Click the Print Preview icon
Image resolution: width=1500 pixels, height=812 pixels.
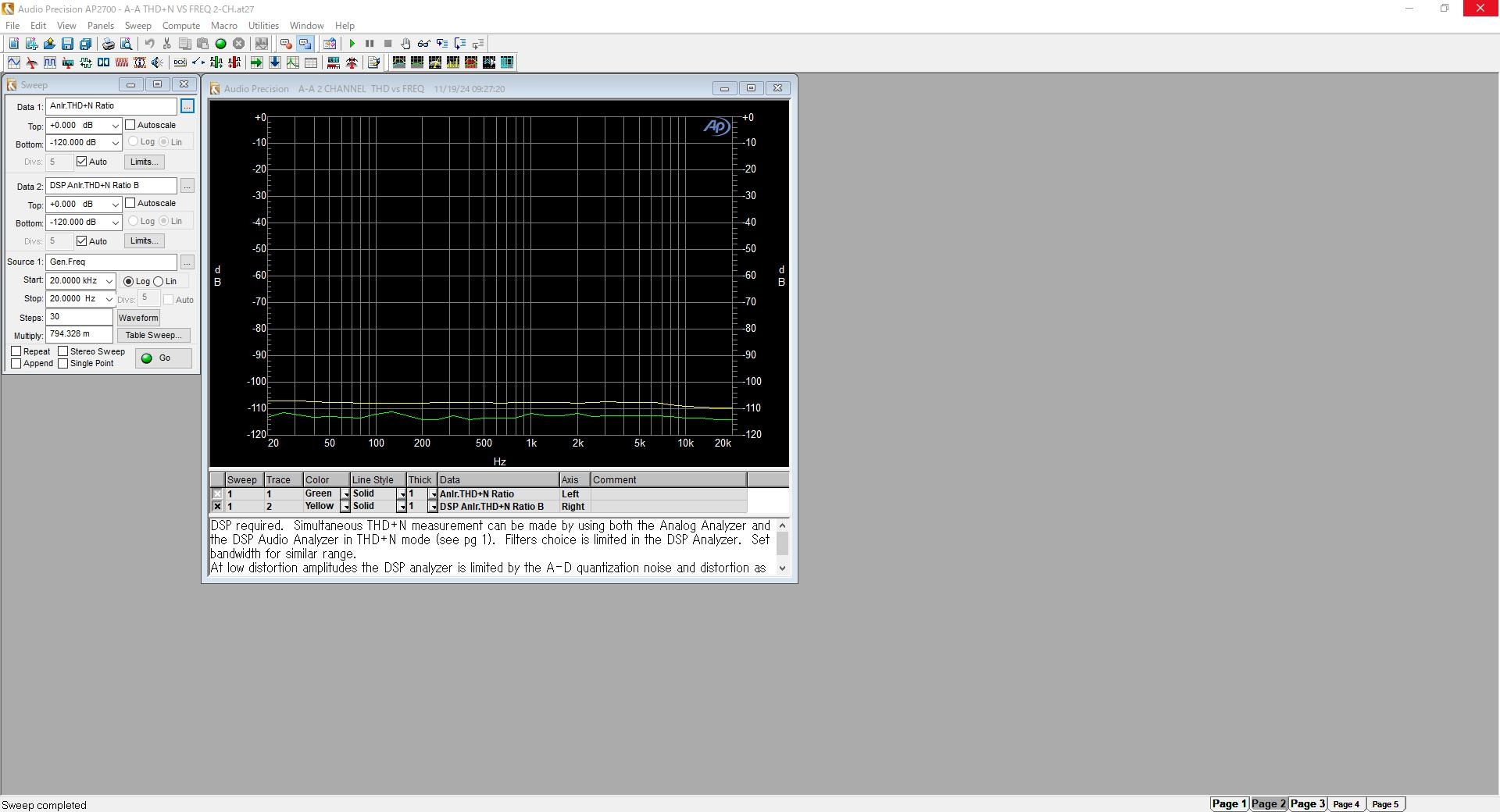pos(126,44)
